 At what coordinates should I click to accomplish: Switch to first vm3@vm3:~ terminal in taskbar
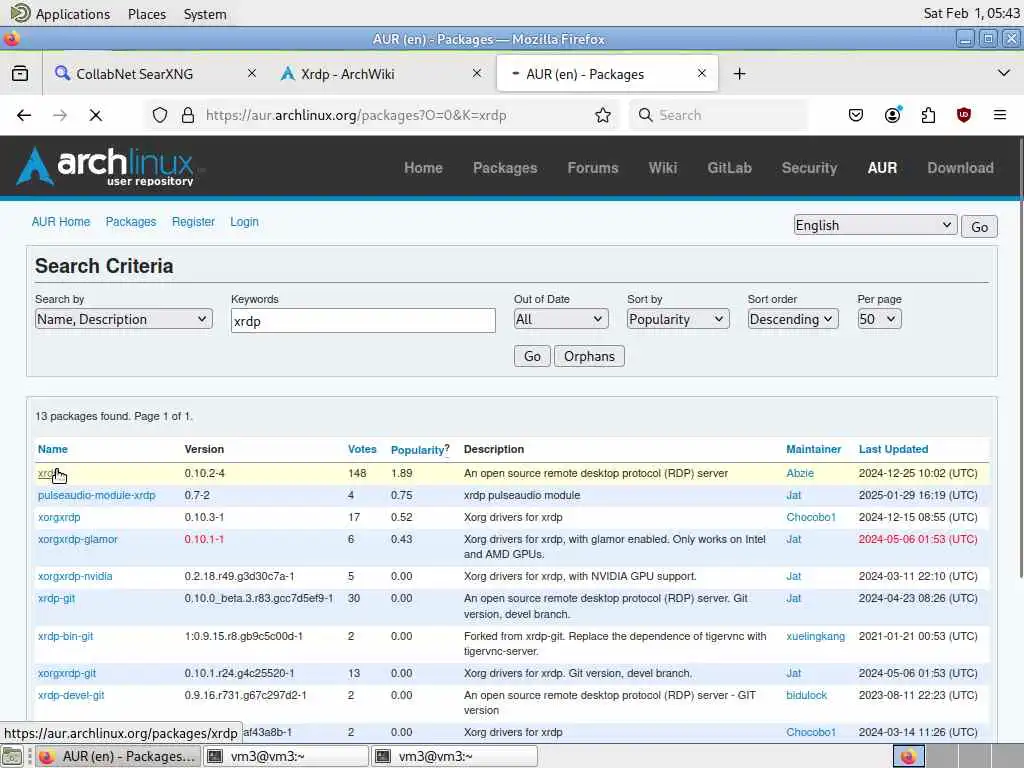click(x=287, y=756)
